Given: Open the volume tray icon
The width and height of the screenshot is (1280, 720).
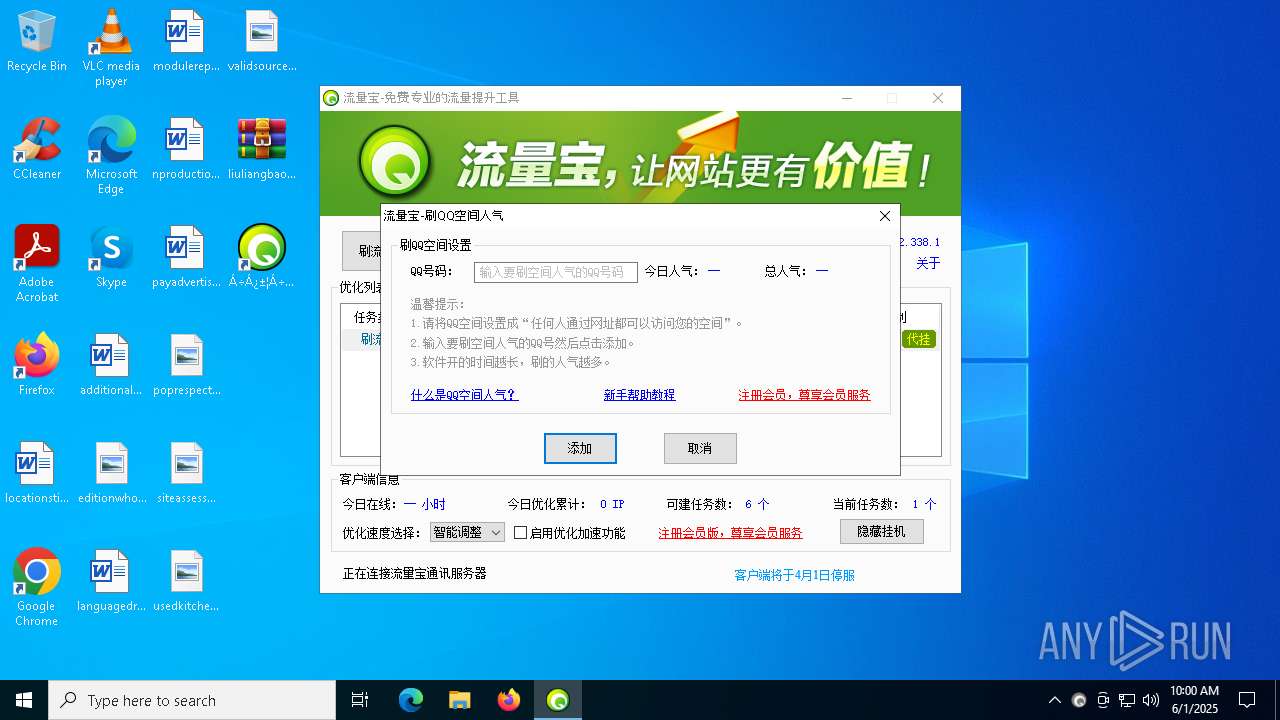Looking at the screenshot, I should pos(1151,700).
